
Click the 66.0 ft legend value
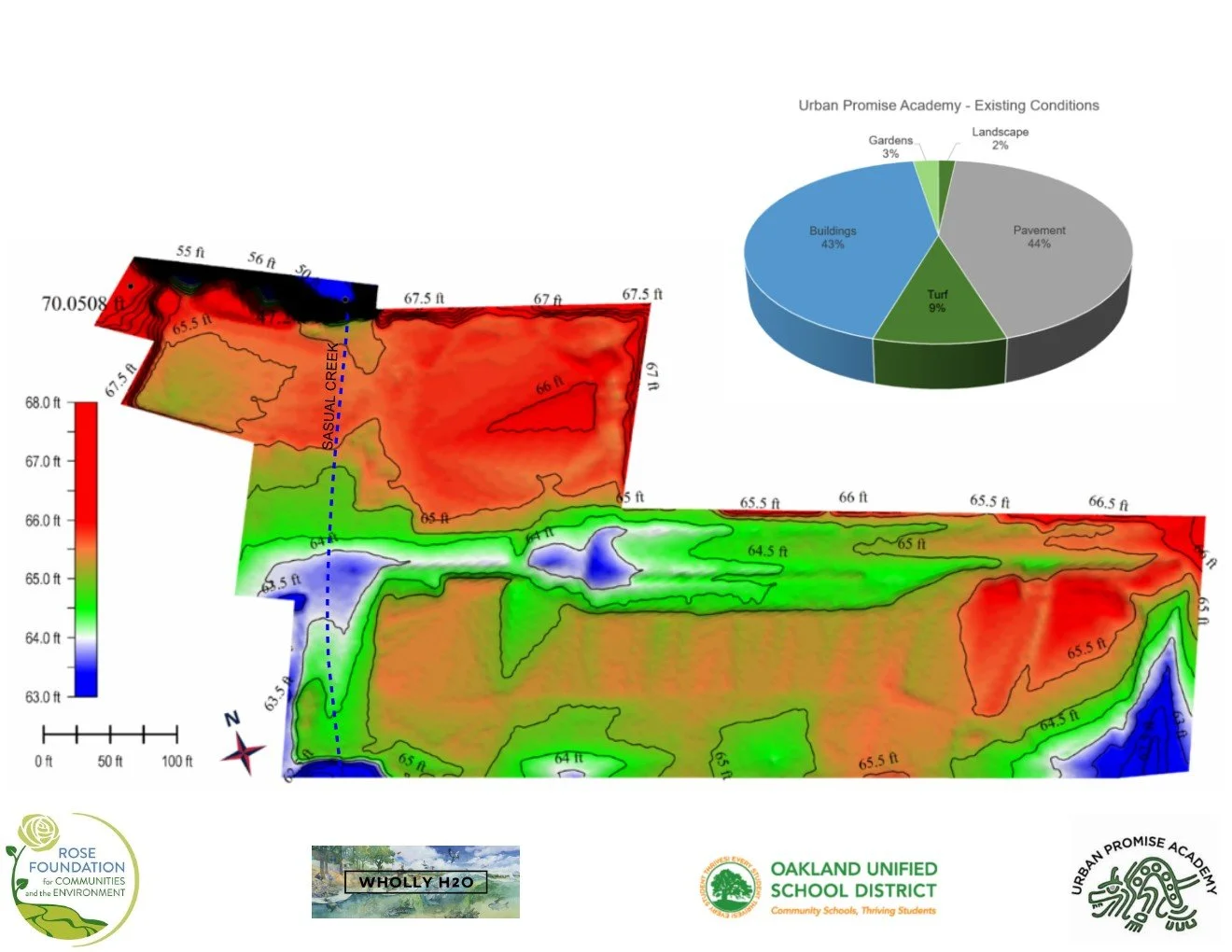pyautogui.click(x=43, y=521)
